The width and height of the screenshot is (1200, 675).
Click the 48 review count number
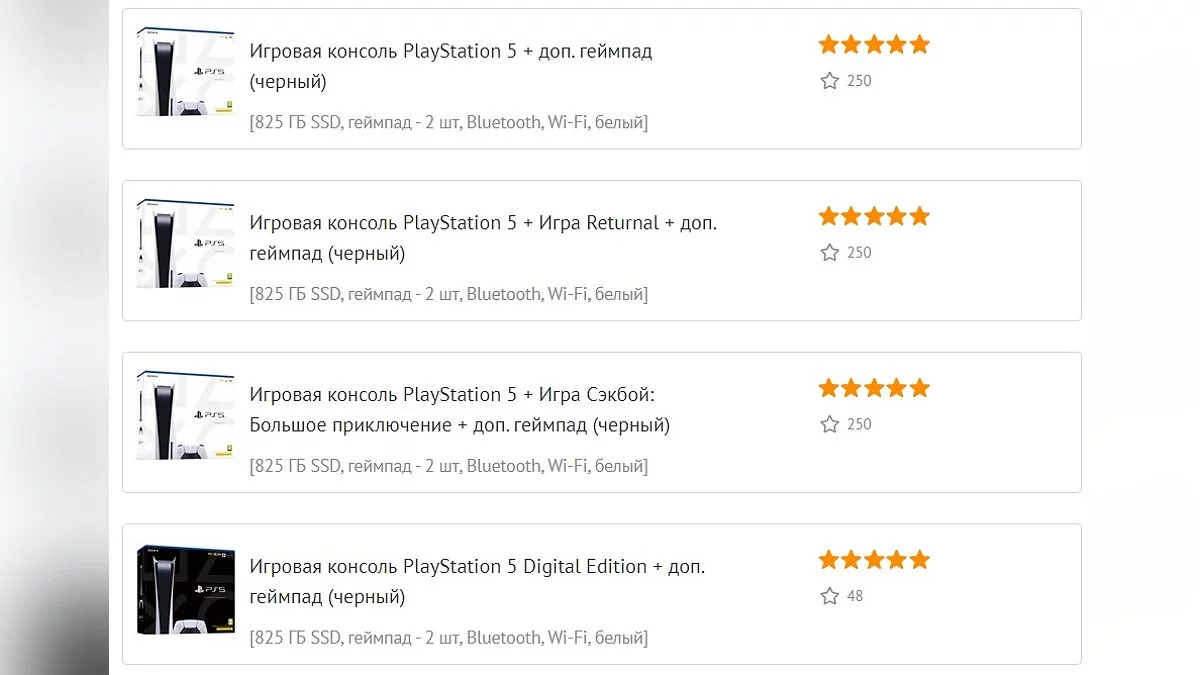(855, 597)
